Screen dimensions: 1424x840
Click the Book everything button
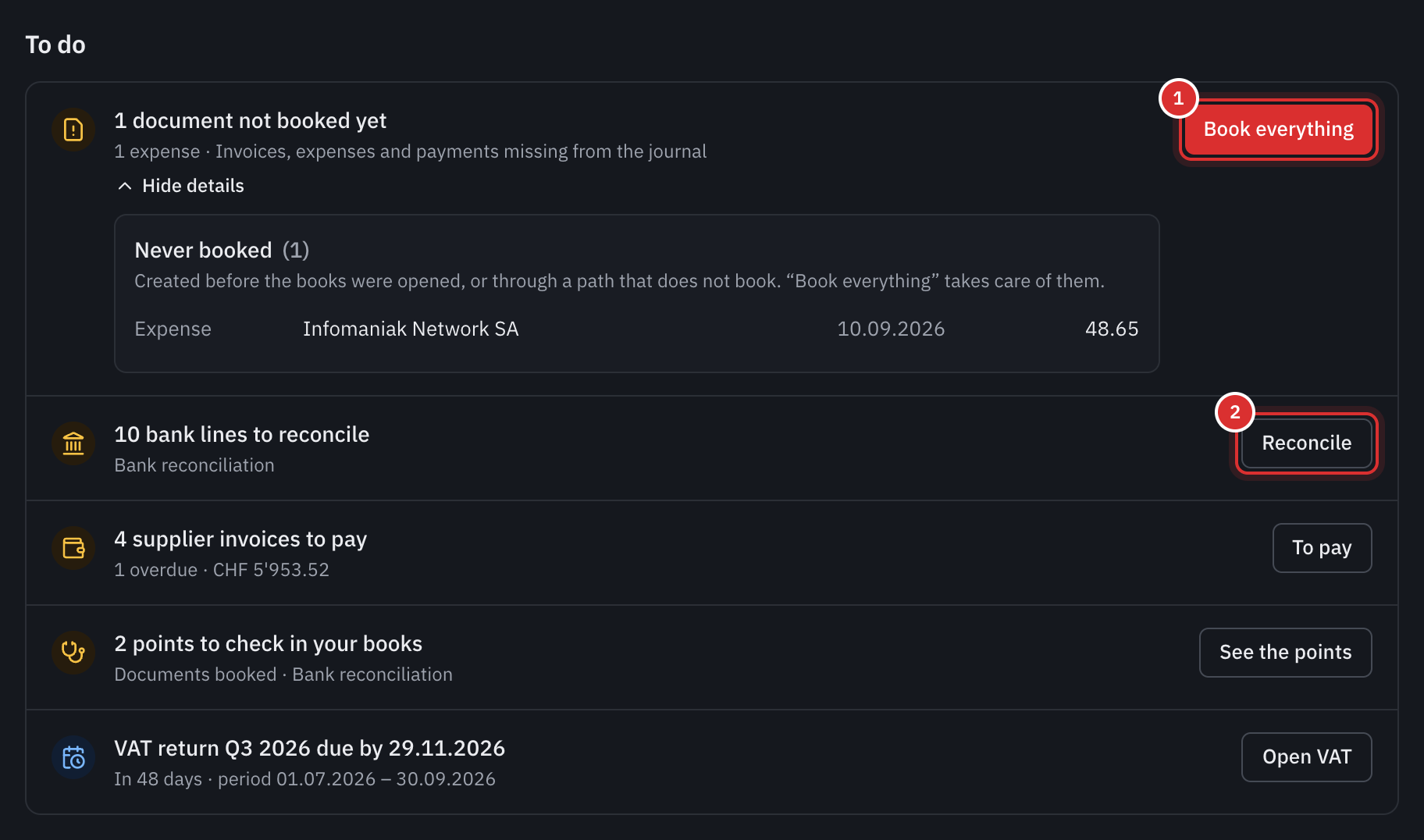click(1278, 130)
